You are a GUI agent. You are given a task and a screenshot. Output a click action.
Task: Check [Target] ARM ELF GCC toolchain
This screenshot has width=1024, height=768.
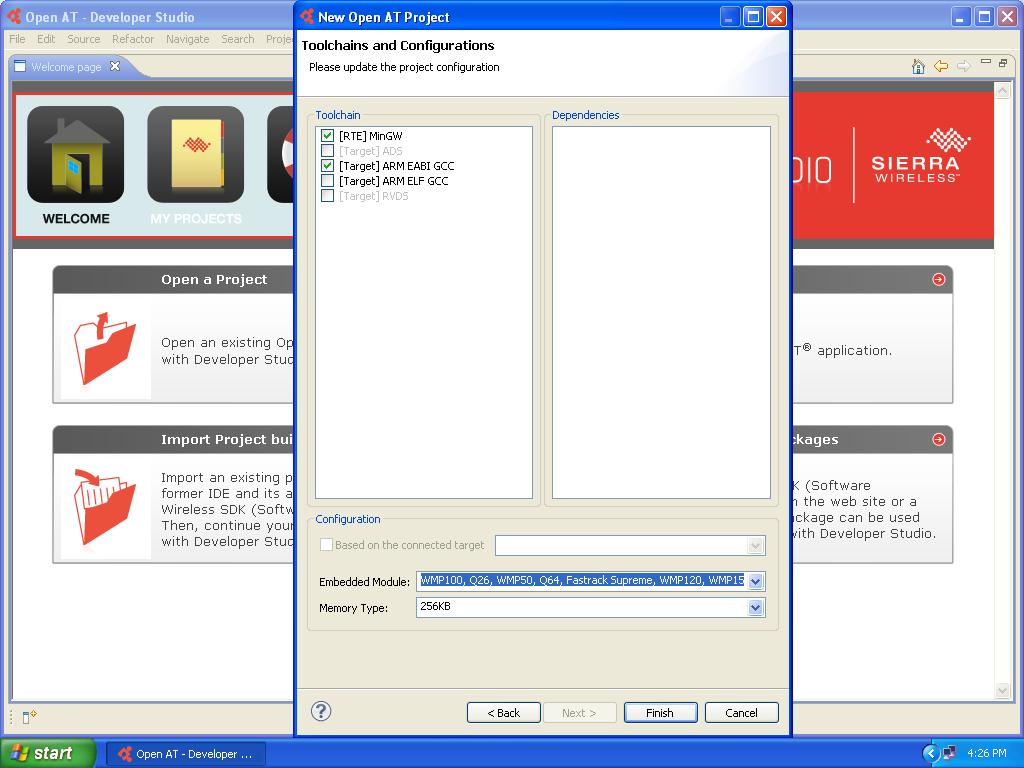(x=328, y=181)
